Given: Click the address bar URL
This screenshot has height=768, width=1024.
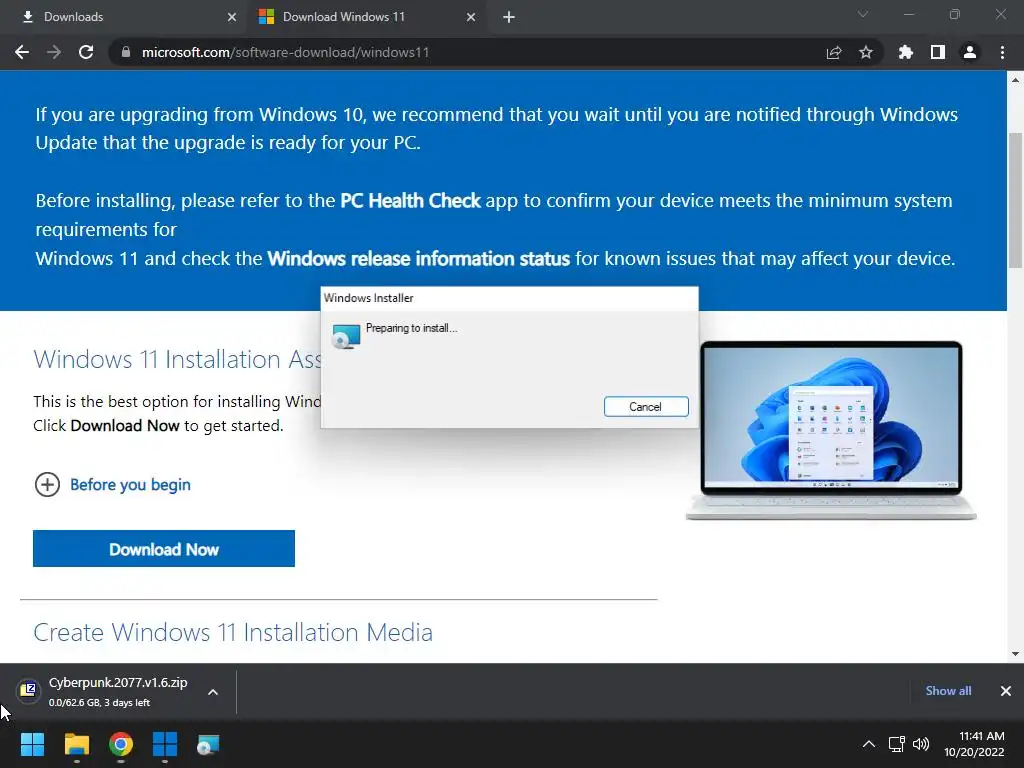Looking at the screenshot, I should point(285,52).
